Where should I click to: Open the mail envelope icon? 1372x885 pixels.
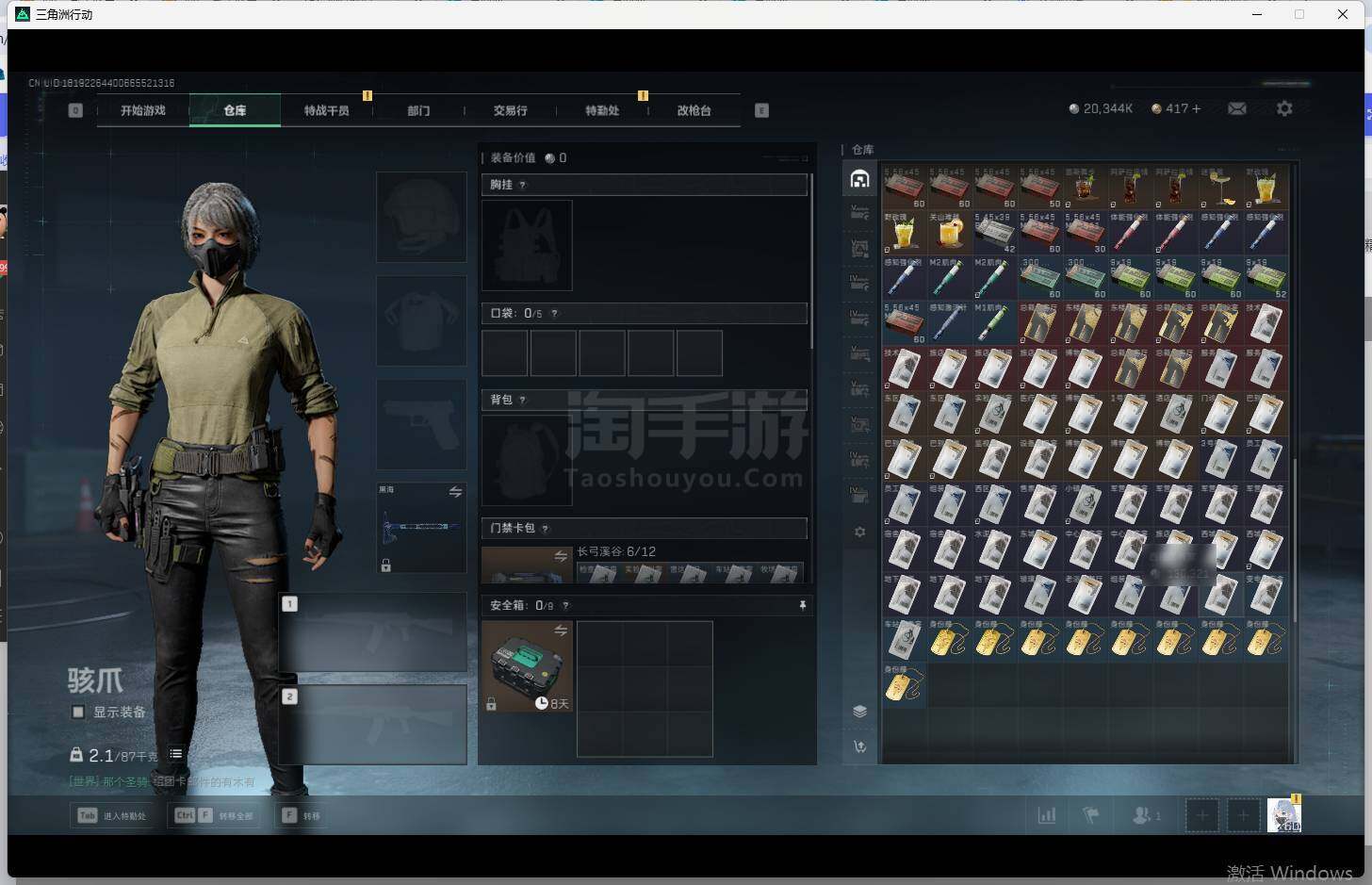pyautogui.click(x=1237, y=108)
